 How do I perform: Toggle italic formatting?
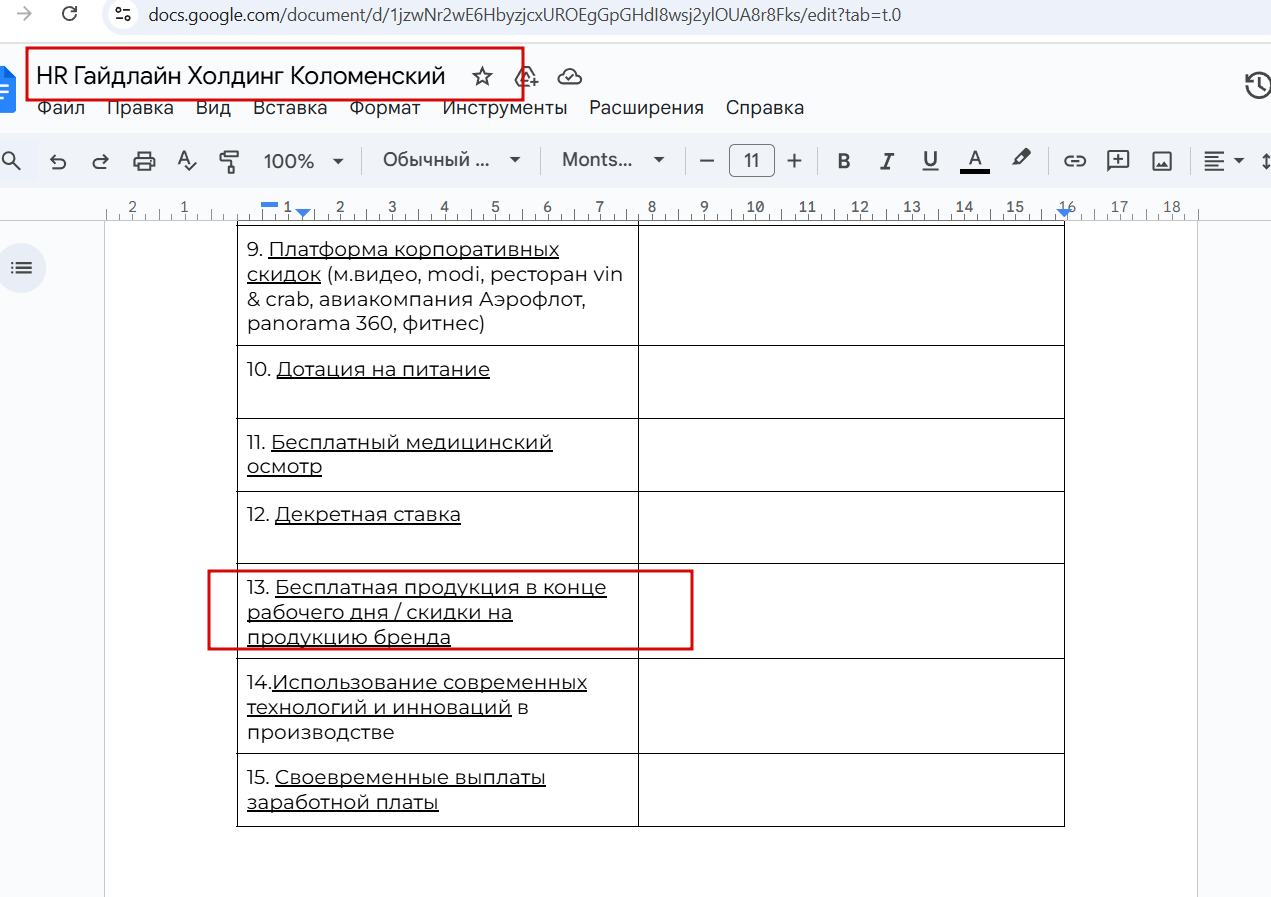(886, 161)
